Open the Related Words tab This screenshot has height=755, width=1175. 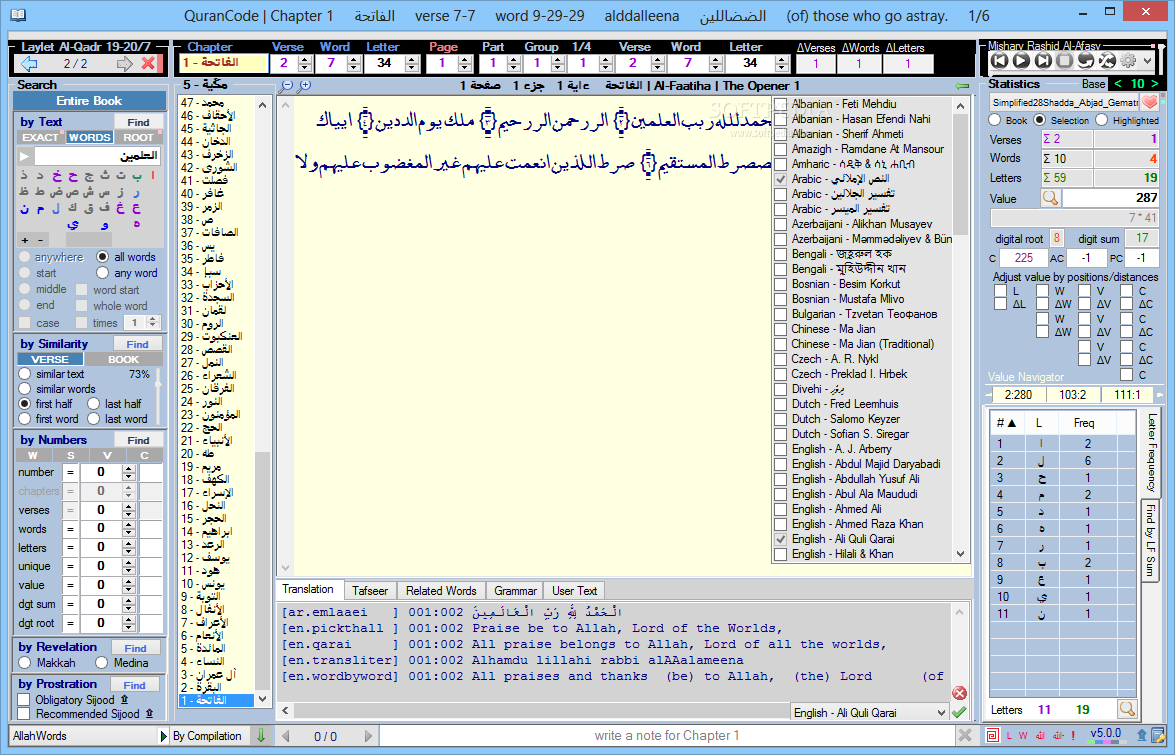(x=441, y=591)
